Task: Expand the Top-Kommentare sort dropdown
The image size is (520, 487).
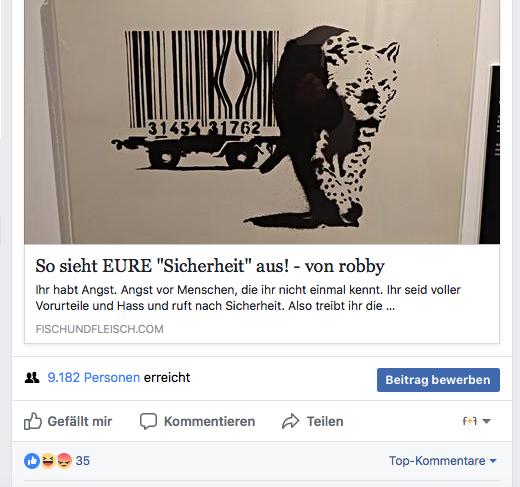Action: [x=443, y=461]
